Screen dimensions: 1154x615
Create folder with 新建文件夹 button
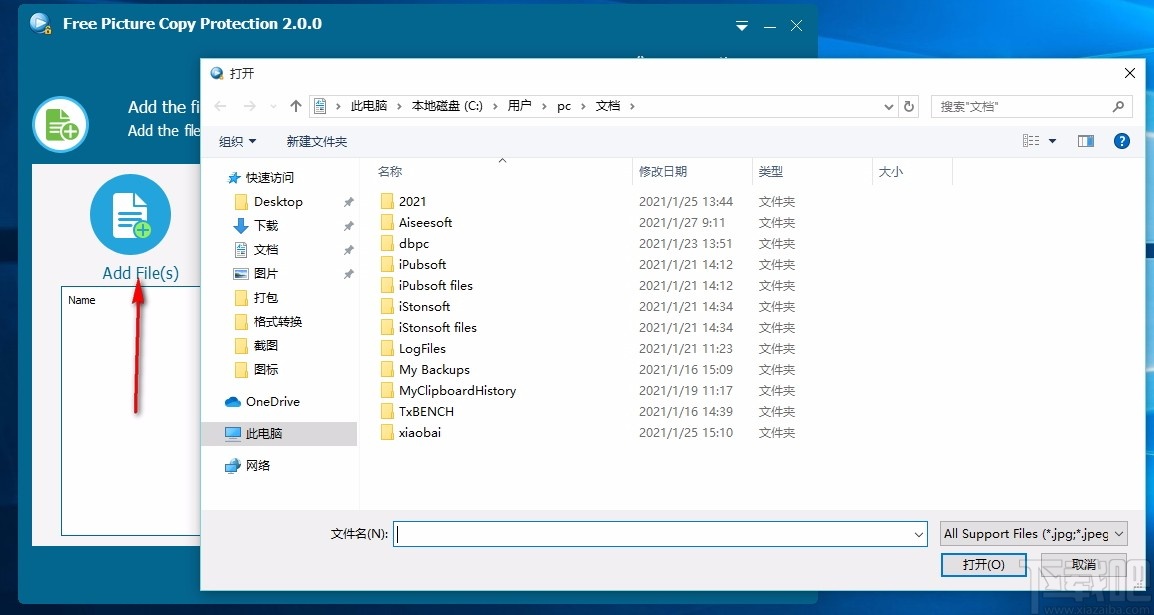(x=316, y=141)
